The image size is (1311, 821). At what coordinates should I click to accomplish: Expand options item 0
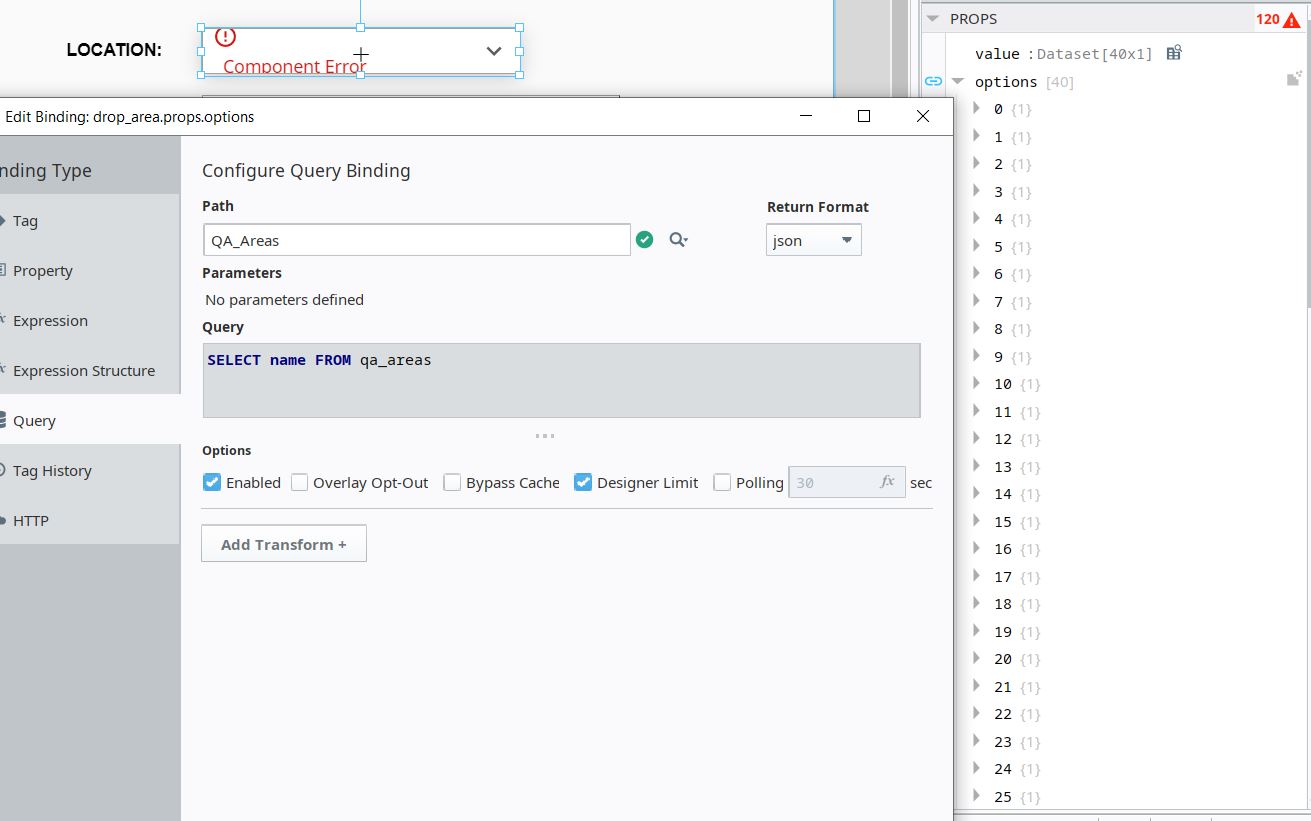(977, 108)
